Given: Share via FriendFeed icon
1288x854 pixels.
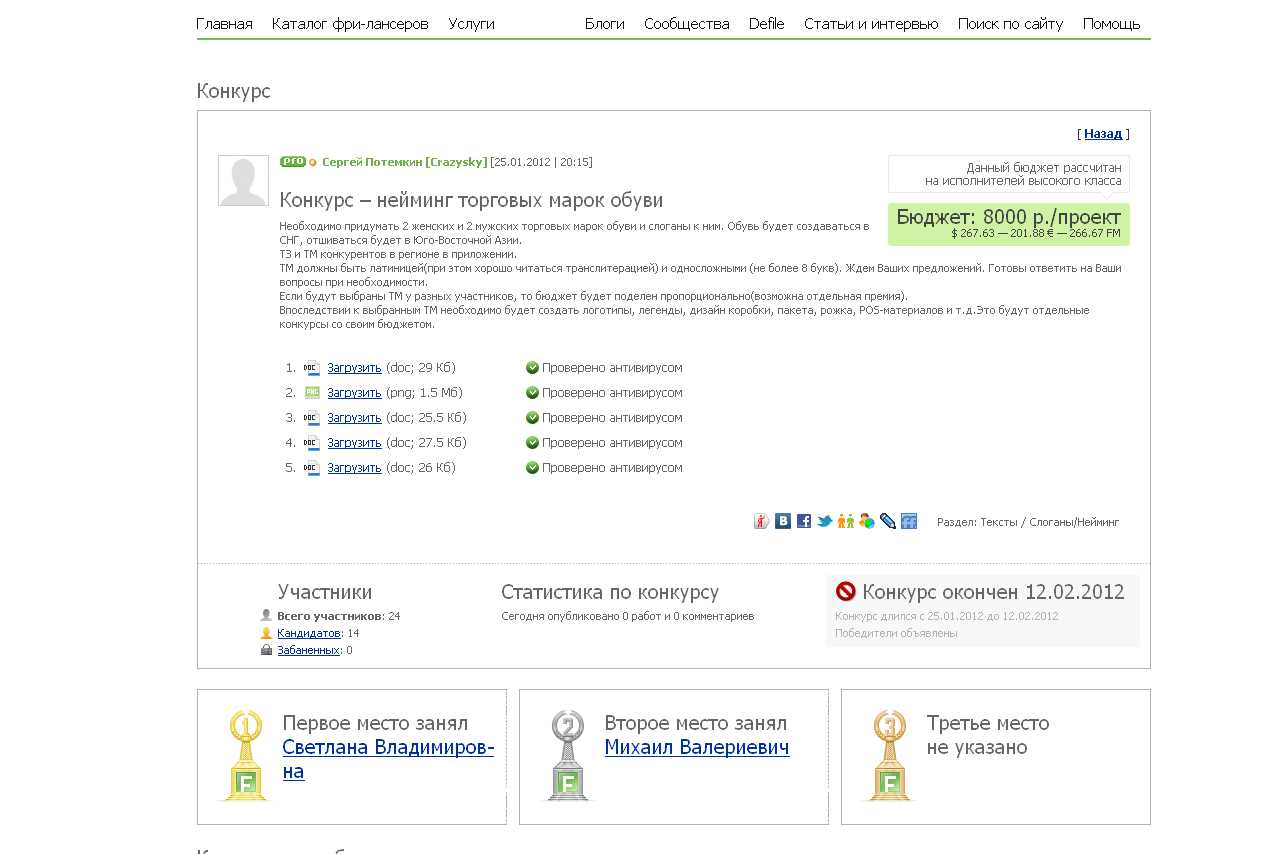Looking at the screenshot, I should click(909, 521).
